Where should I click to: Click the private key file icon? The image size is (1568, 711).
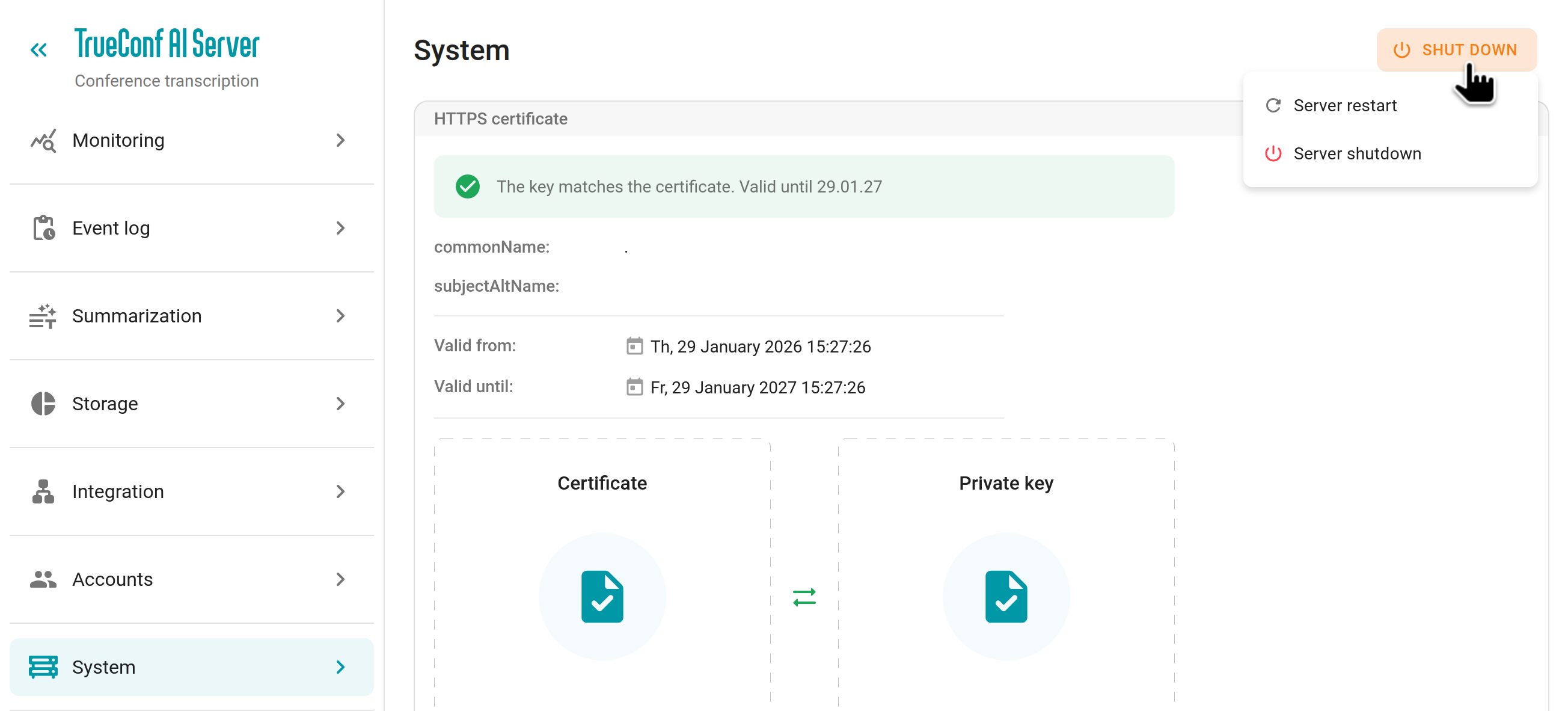(x=1006, y=597)
